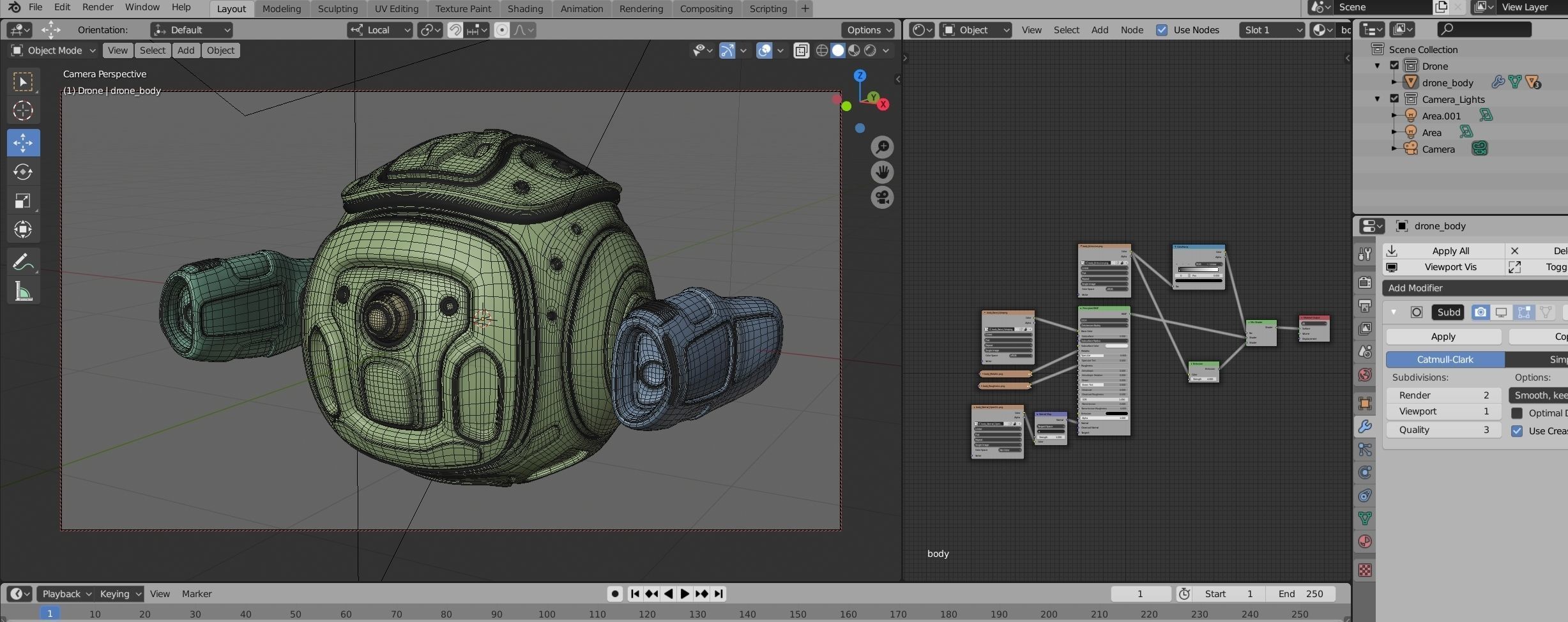Open the Scene properties tab

(1365, 352)
